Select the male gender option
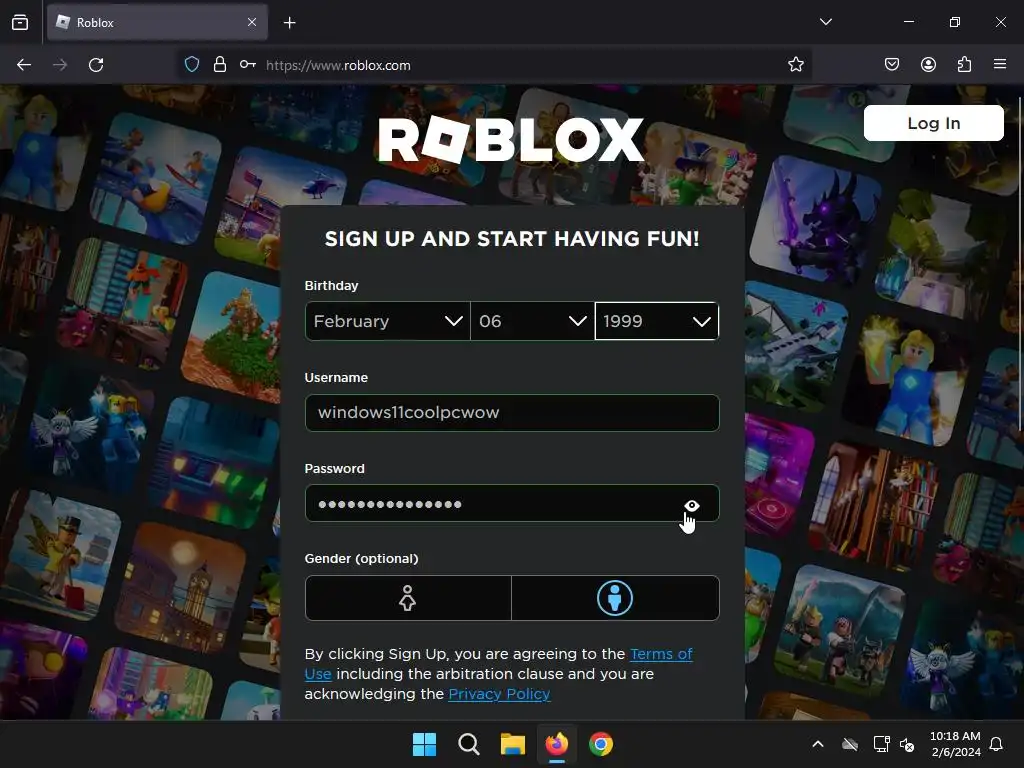Image resolution: width=1024 pixels, height=768 pixels. pos(615,598)
